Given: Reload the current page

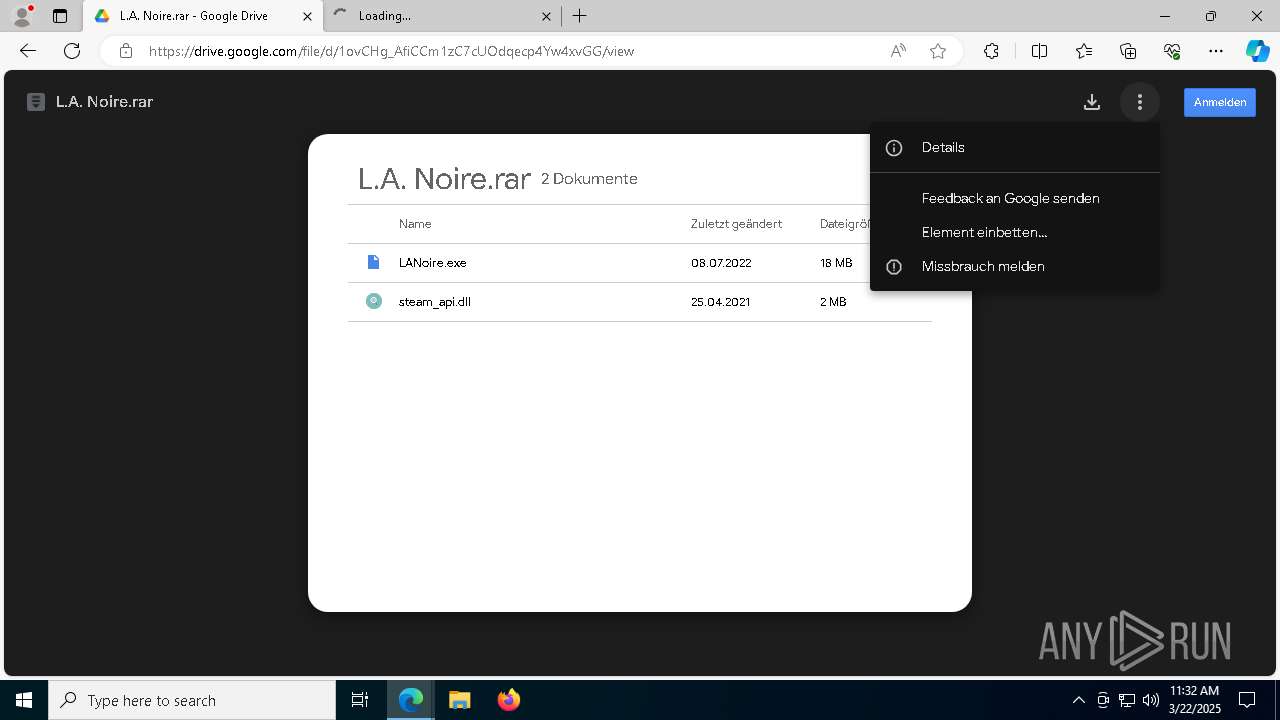Looking at the screenshot, I should [72, 51].
